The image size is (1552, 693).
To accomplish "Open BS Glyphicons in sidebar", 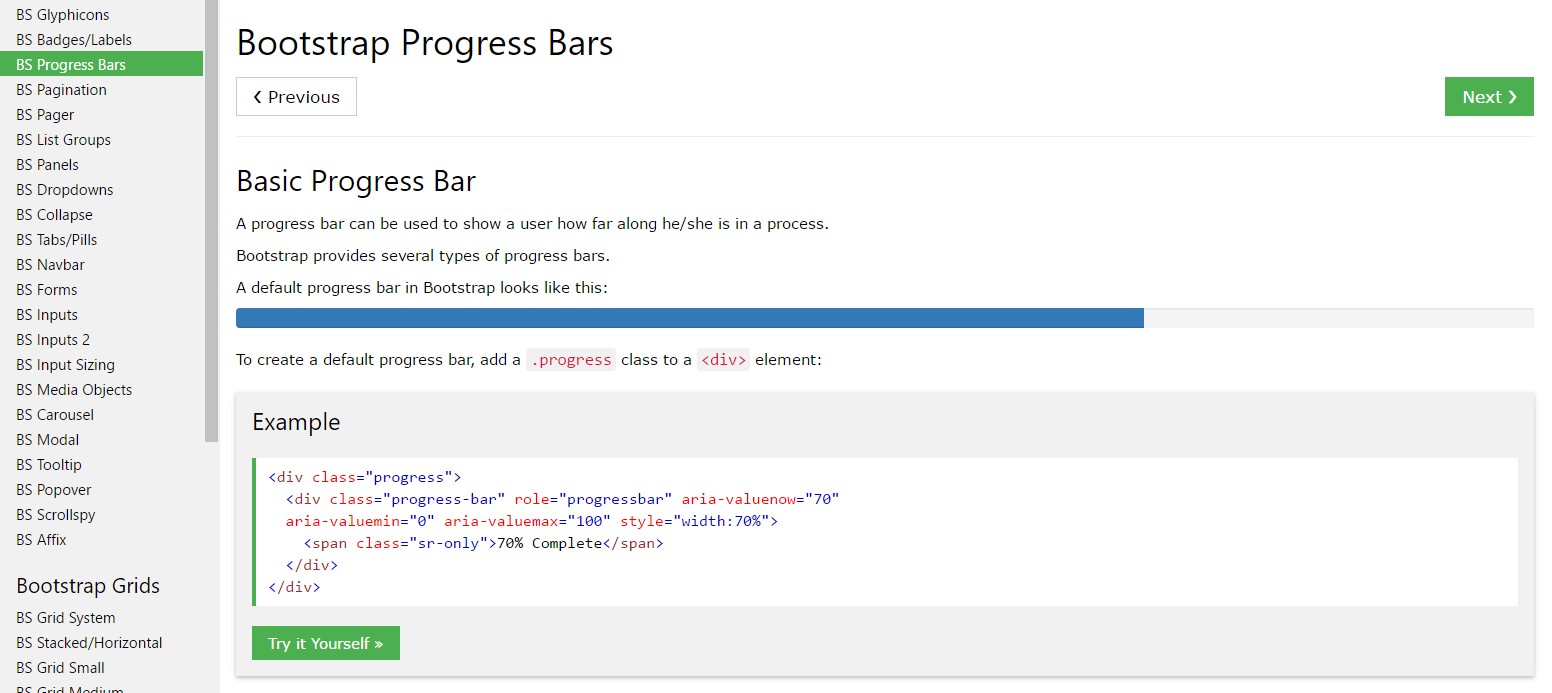I will pyautogui.click(x=63, y=15).
